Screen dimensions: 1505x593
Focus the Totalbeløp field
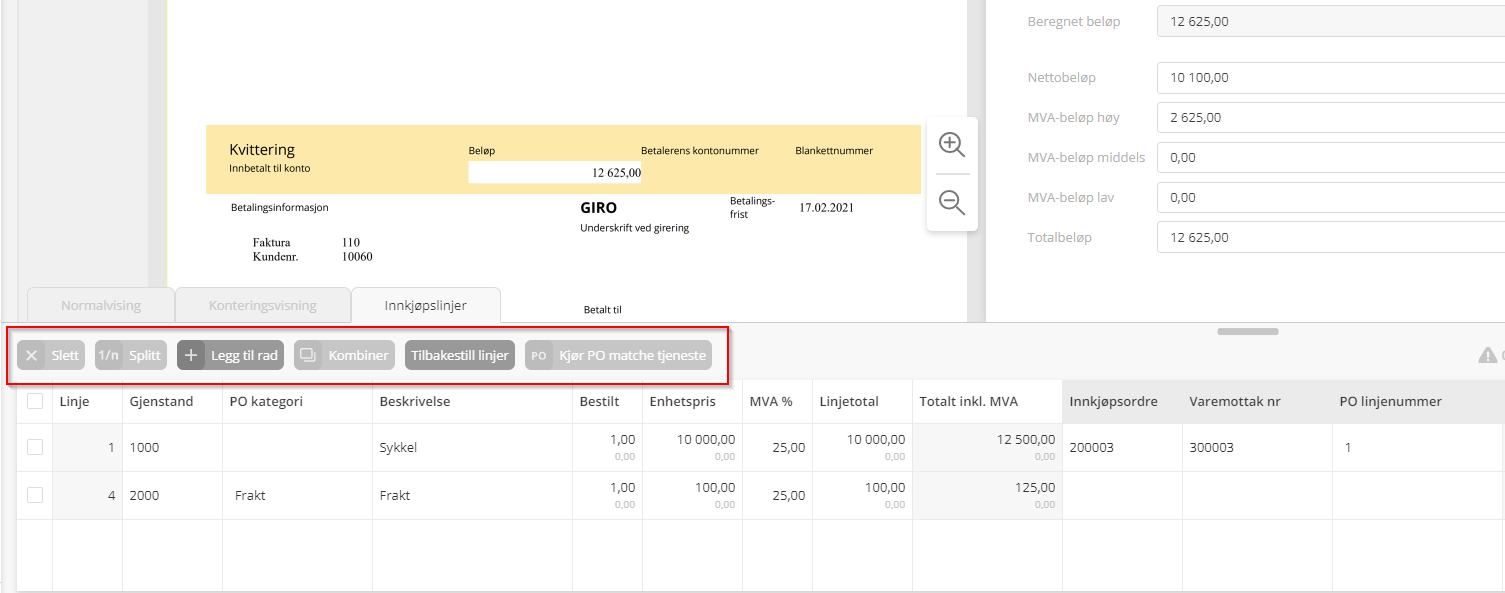click(x=1330, y=237)
